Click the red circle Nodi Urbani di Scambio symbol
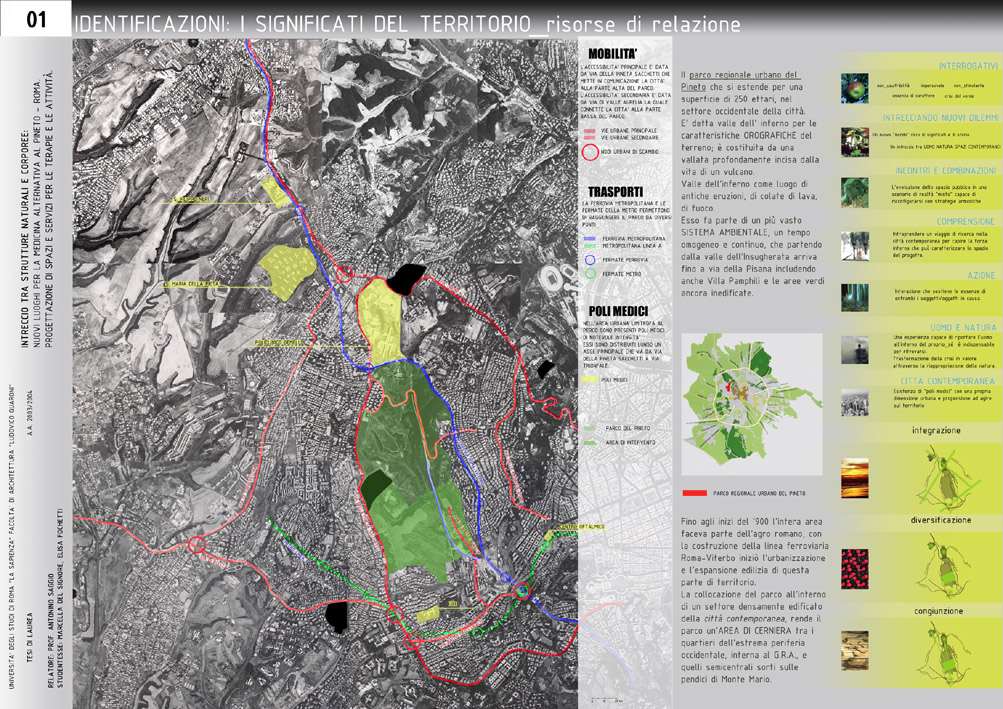The image size is (1003, 709). pyautogui.click(x=588, y=153)
